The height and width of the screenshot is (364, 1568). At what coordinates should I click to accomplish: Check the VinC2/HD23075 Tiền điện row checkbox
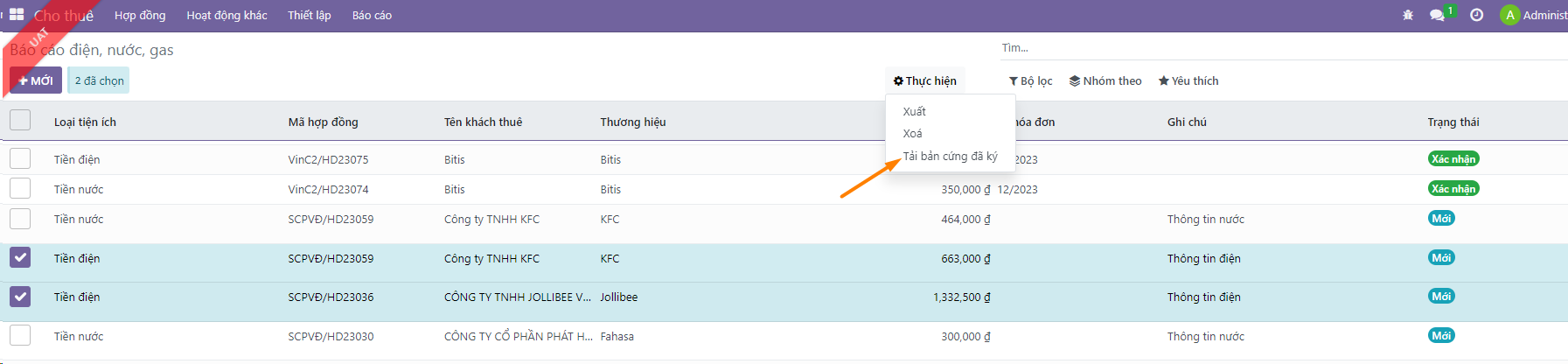pos(20,158)
